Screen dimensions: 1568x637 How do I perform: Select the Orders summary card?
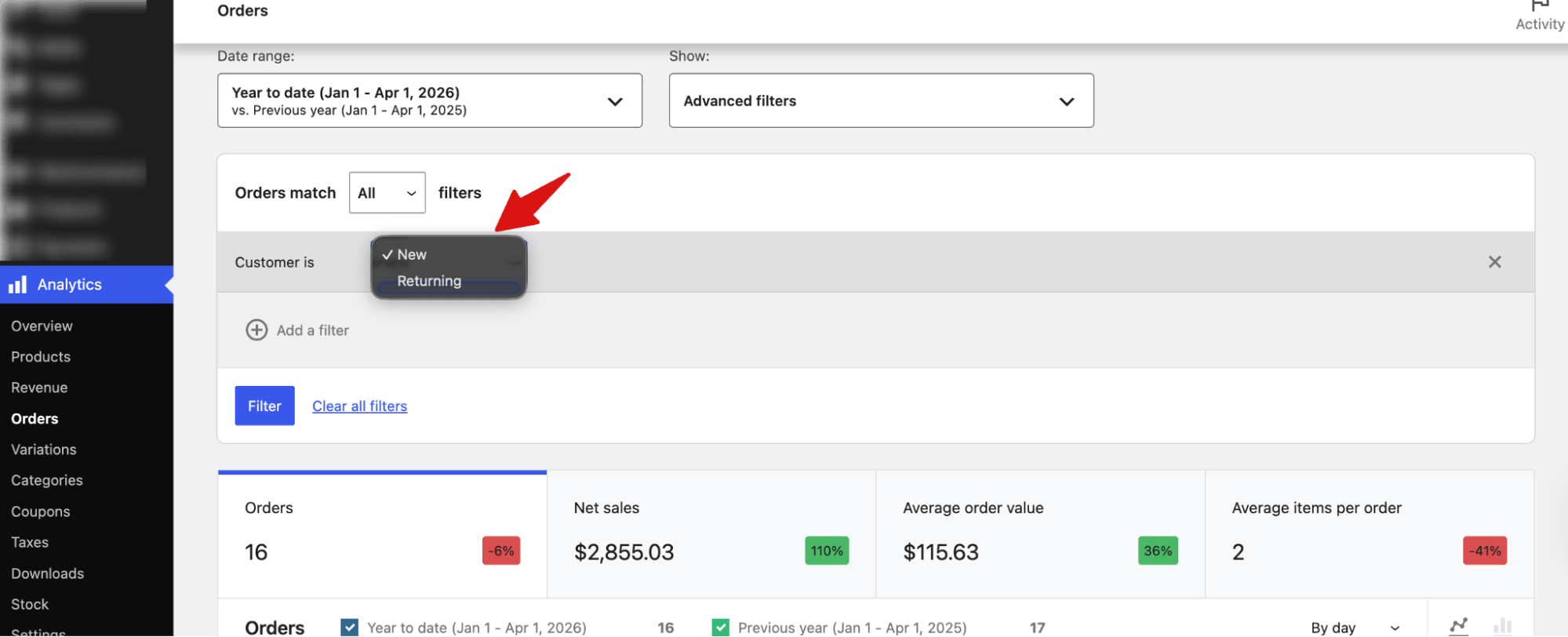pyautogui.click(x=382, y=534)
